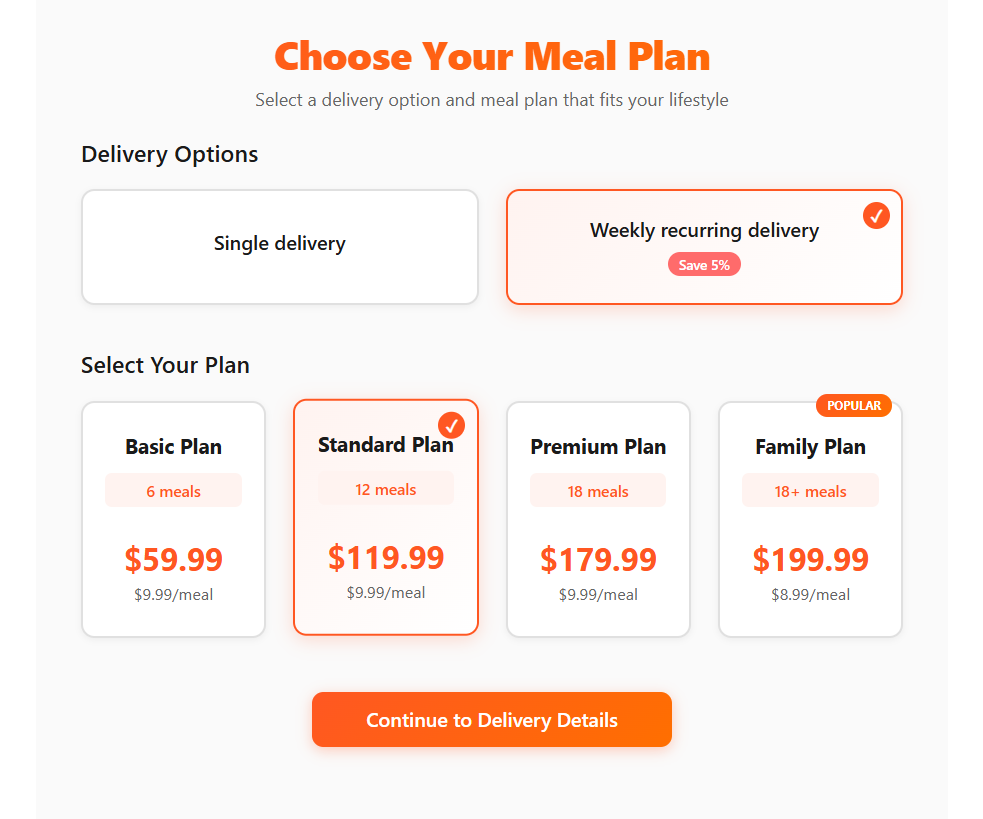The height and width of the screenshot is (819, 983).
Task: Choose the Basic Plan card
Action: click(173, 519)
